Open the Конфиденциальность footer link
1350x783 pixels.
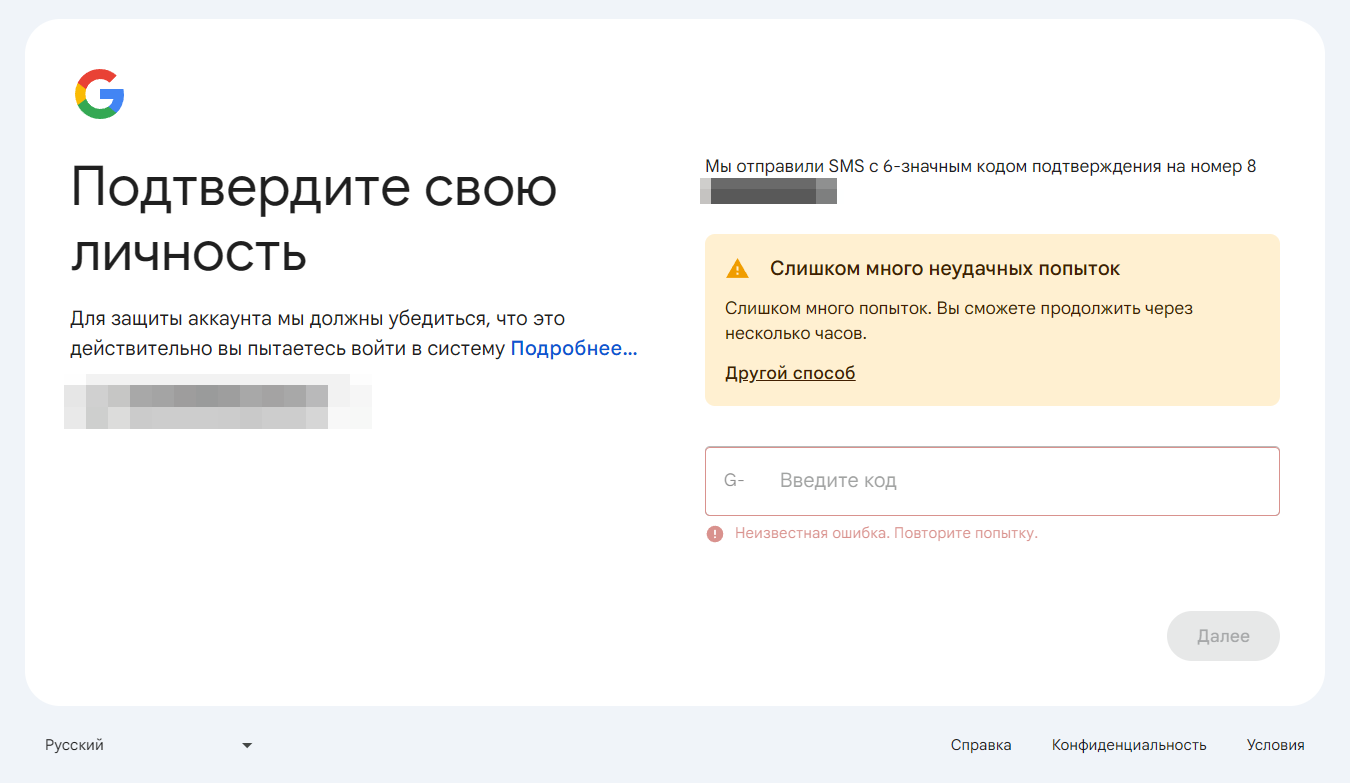click(x=1129, y=745)
